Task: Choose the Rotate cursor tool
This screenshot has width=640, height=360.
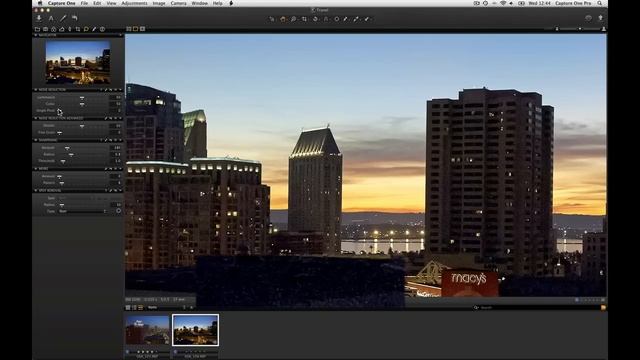Action: pyautogui.click(x=315, y=19)
